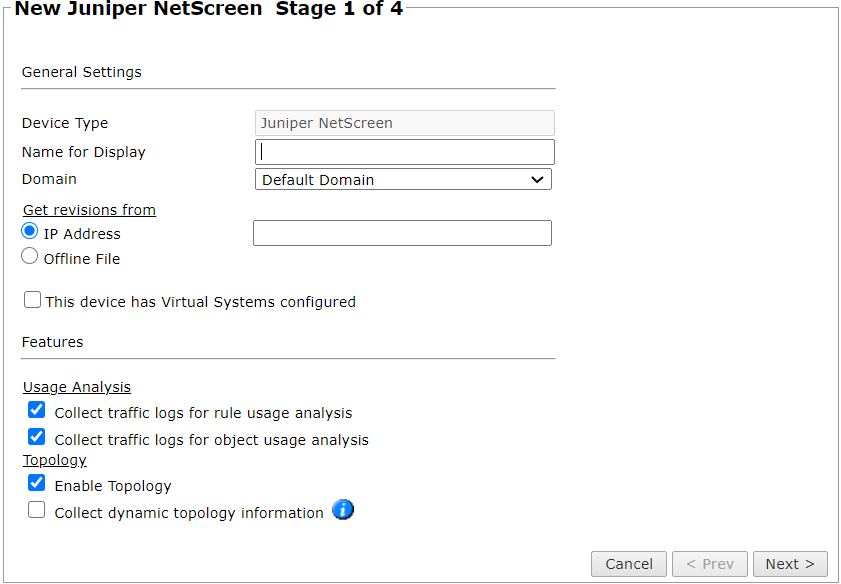The image size is (841, 584).
Task: Select the Offline File radio button
Action: (29, 255)
